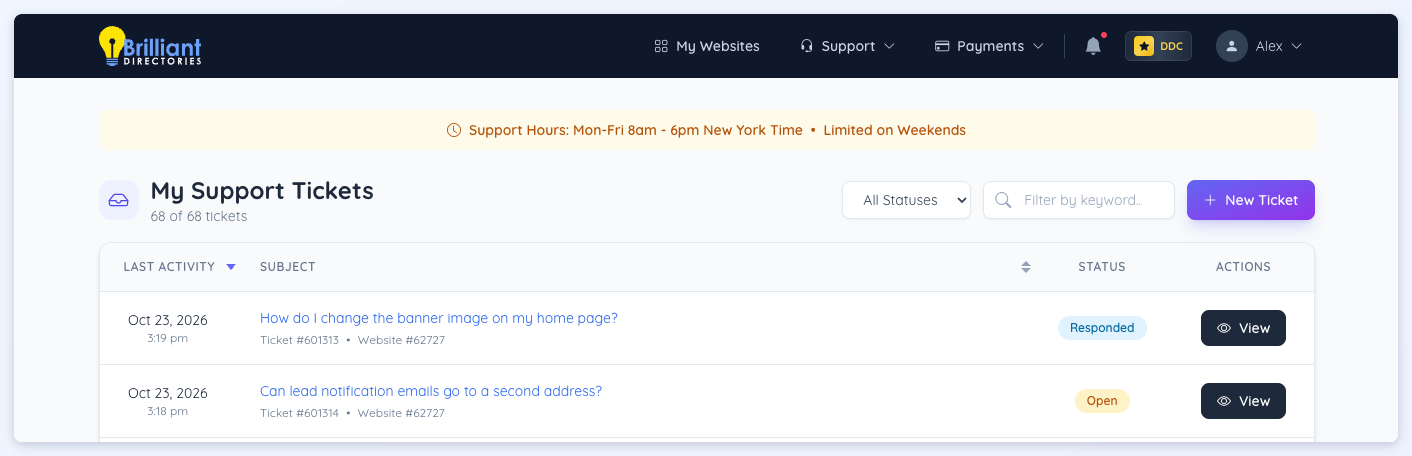The width and height of the screenshot is (1412, 456).
Task: Expand the Payments chevron arrow
Action: click(1038, 46)
